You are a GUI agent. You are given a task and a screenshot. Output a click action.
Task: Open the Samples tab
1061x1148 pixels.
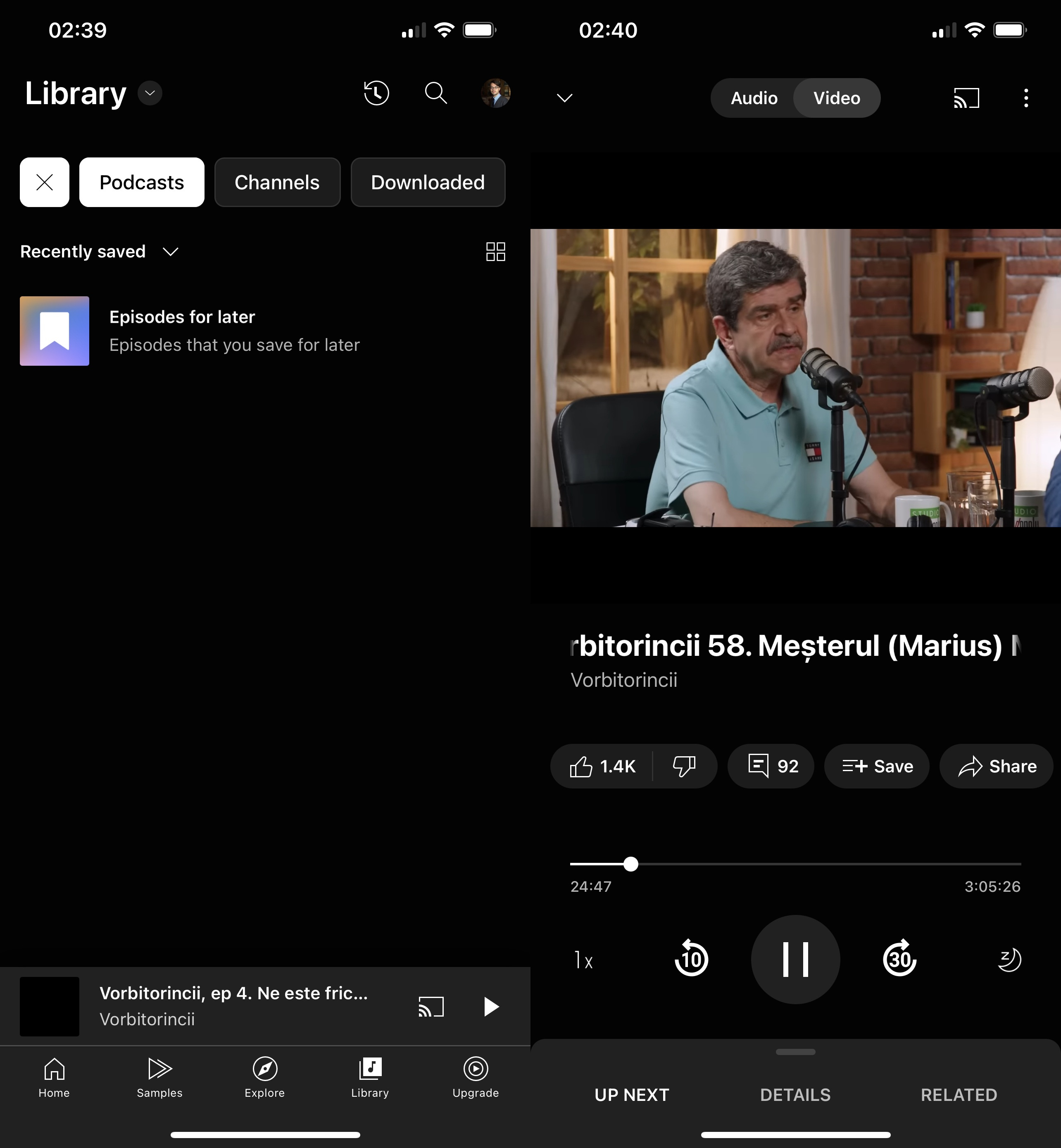(159, 1077)
